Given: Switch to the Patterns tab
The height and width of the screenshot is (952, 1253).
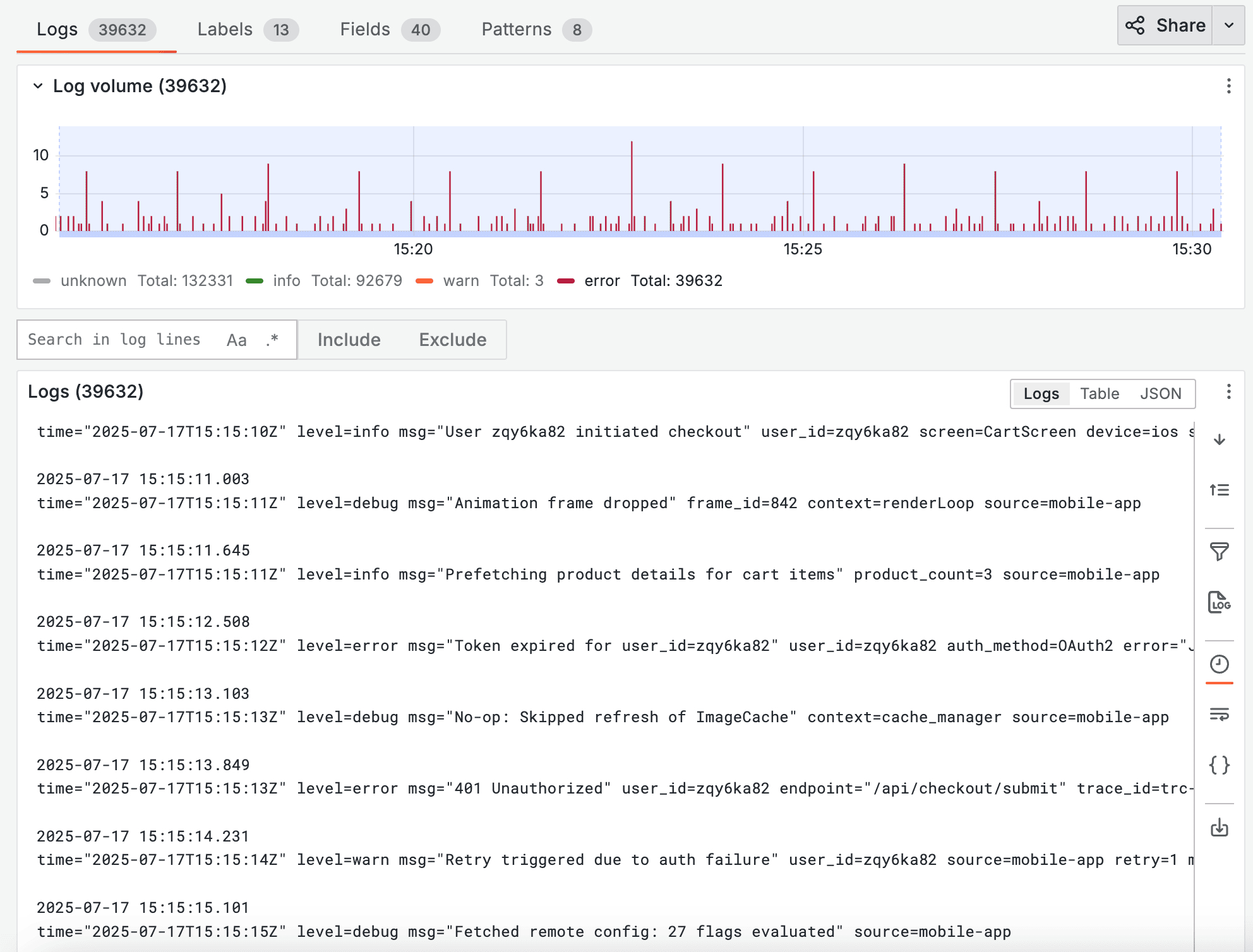Looking at the screenshot, I should pos(536,30).
